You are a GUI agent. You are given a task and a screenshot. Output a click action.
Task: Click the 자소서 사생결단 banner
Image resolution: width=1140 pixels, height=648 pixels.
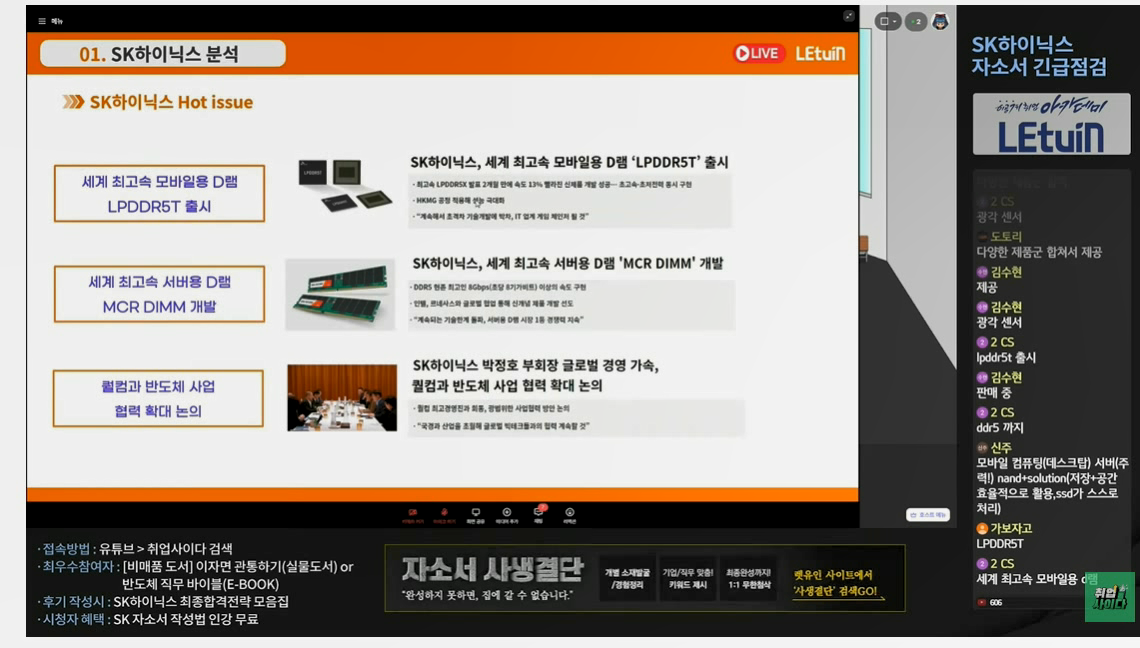(x=645, y=578)
